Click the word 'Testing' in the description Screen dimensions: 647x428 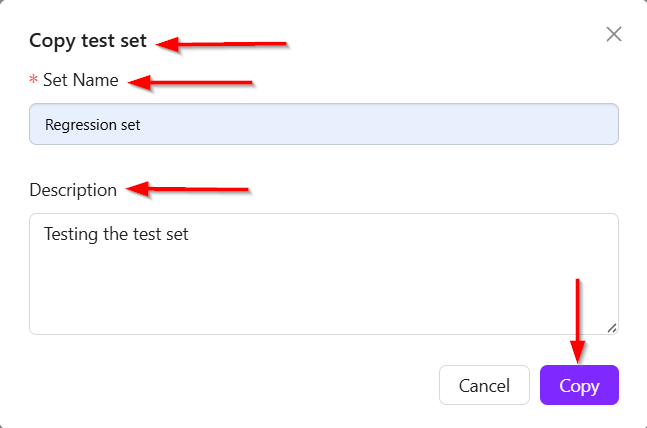(x=71, y=234)
